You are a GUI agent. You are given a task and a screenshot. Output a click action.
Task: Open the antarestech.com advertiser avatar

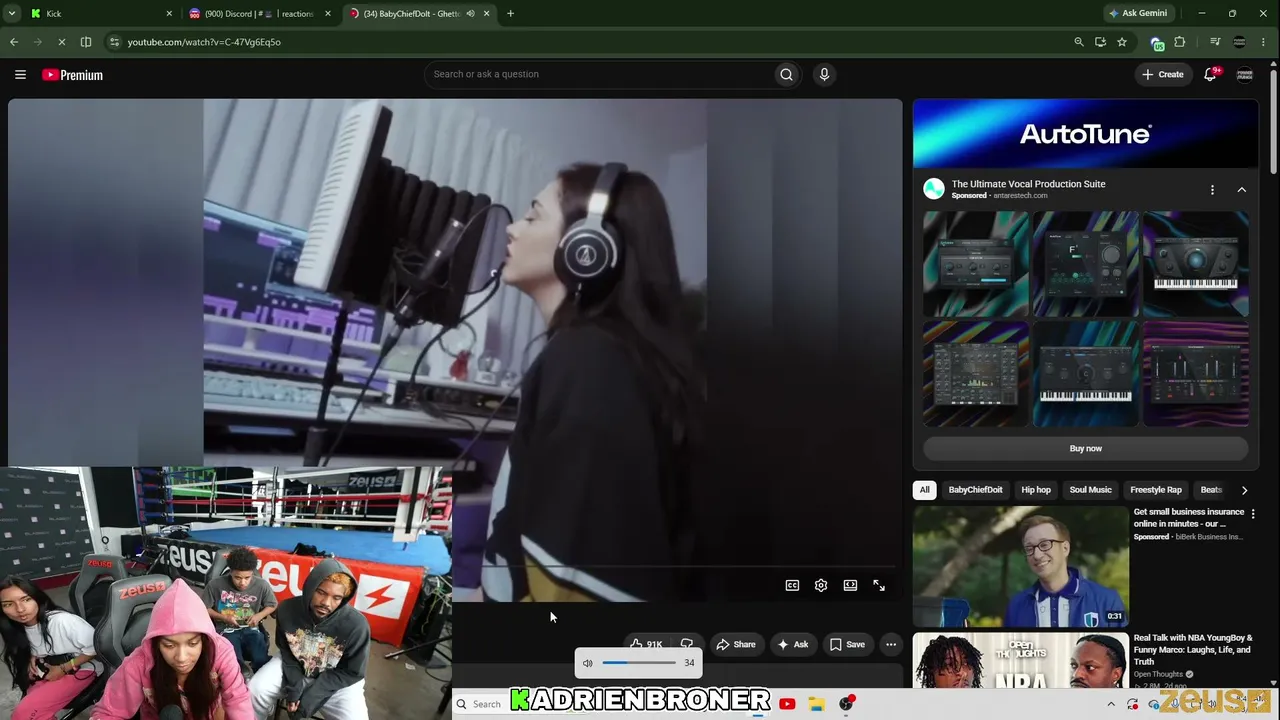pos(934,189)
